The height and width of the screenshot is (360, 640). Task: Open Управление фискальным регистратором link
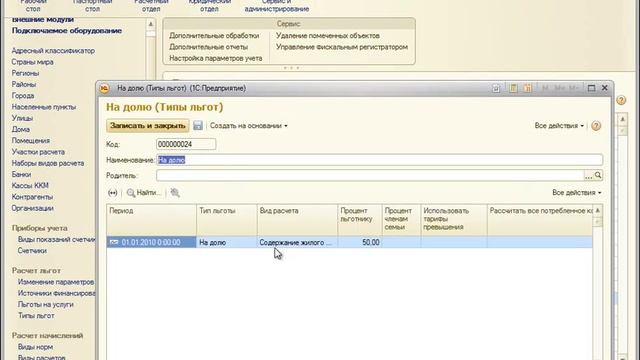342,47
